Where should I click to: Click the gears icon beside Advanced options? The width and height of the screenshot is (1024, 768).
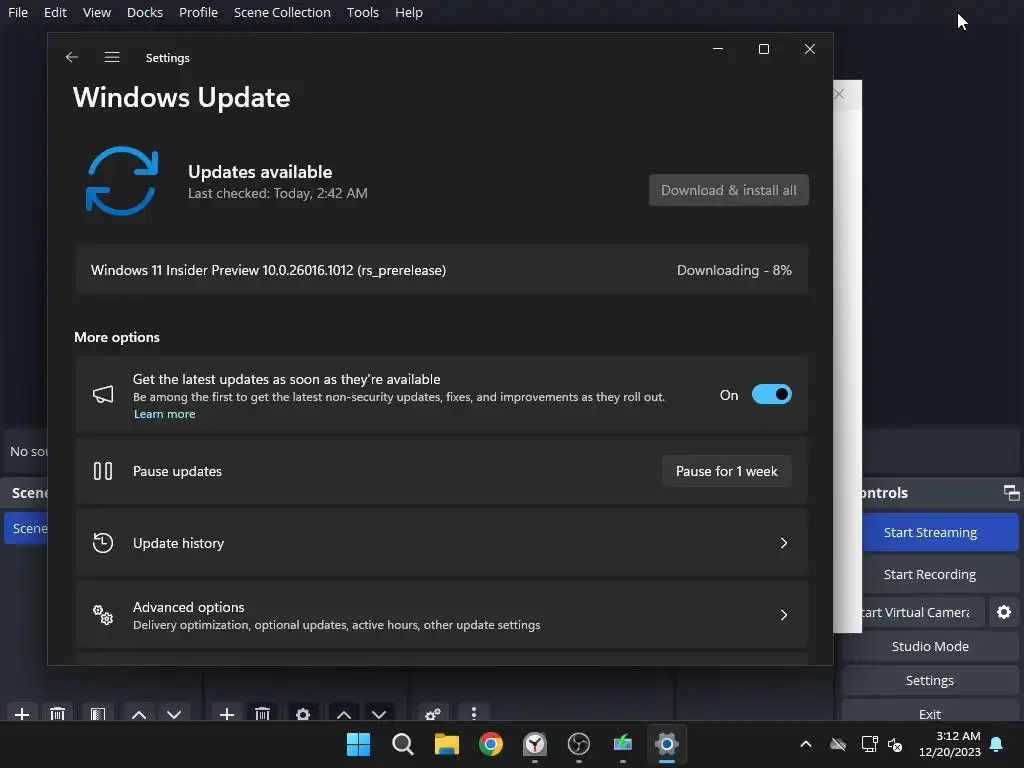pyautogui.click(x=103, y=615)
